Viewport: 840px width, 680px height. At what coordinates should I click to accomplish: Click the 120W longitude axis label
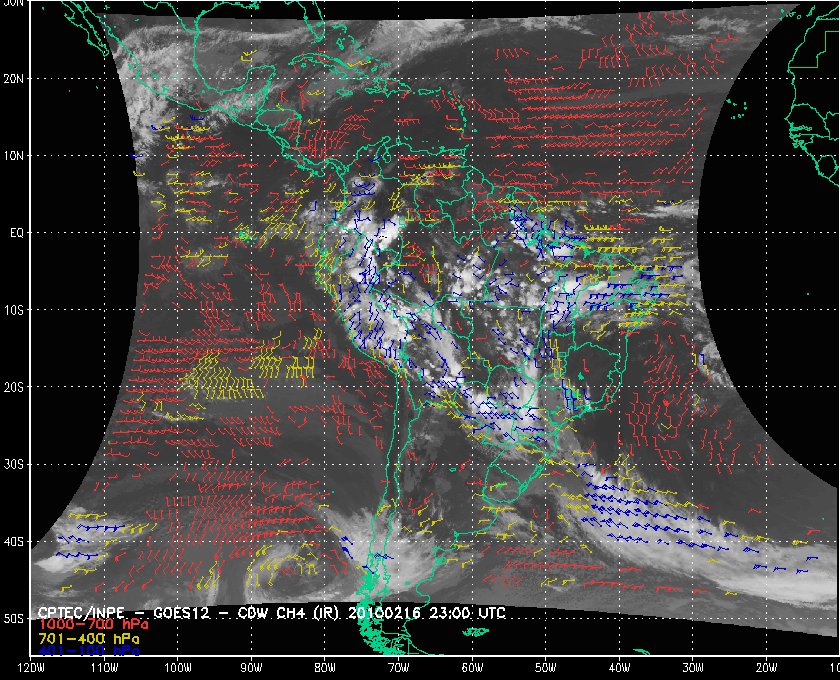(31, 668)
